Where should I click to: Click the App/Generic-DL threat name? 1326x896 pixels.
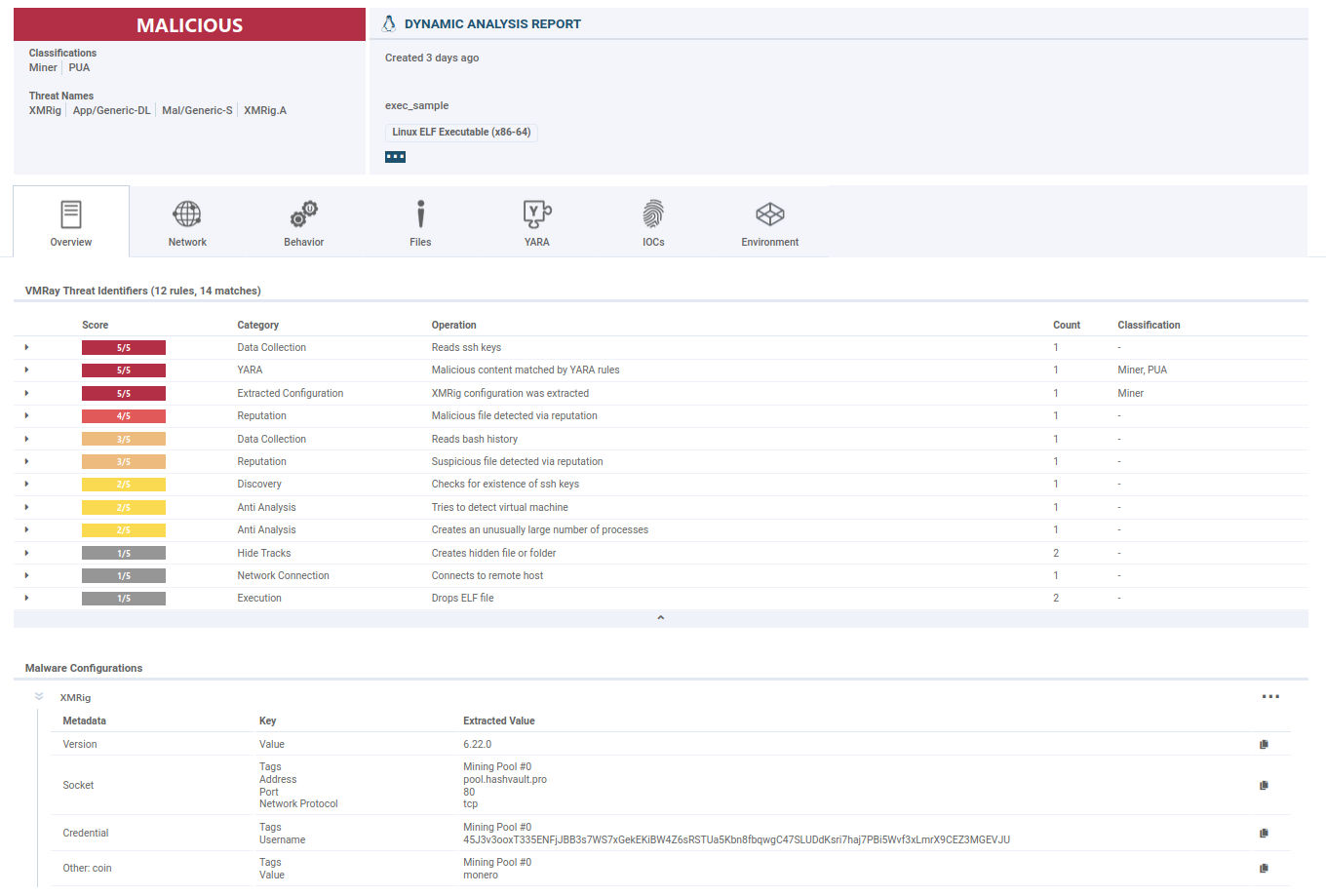pos(111,110)
